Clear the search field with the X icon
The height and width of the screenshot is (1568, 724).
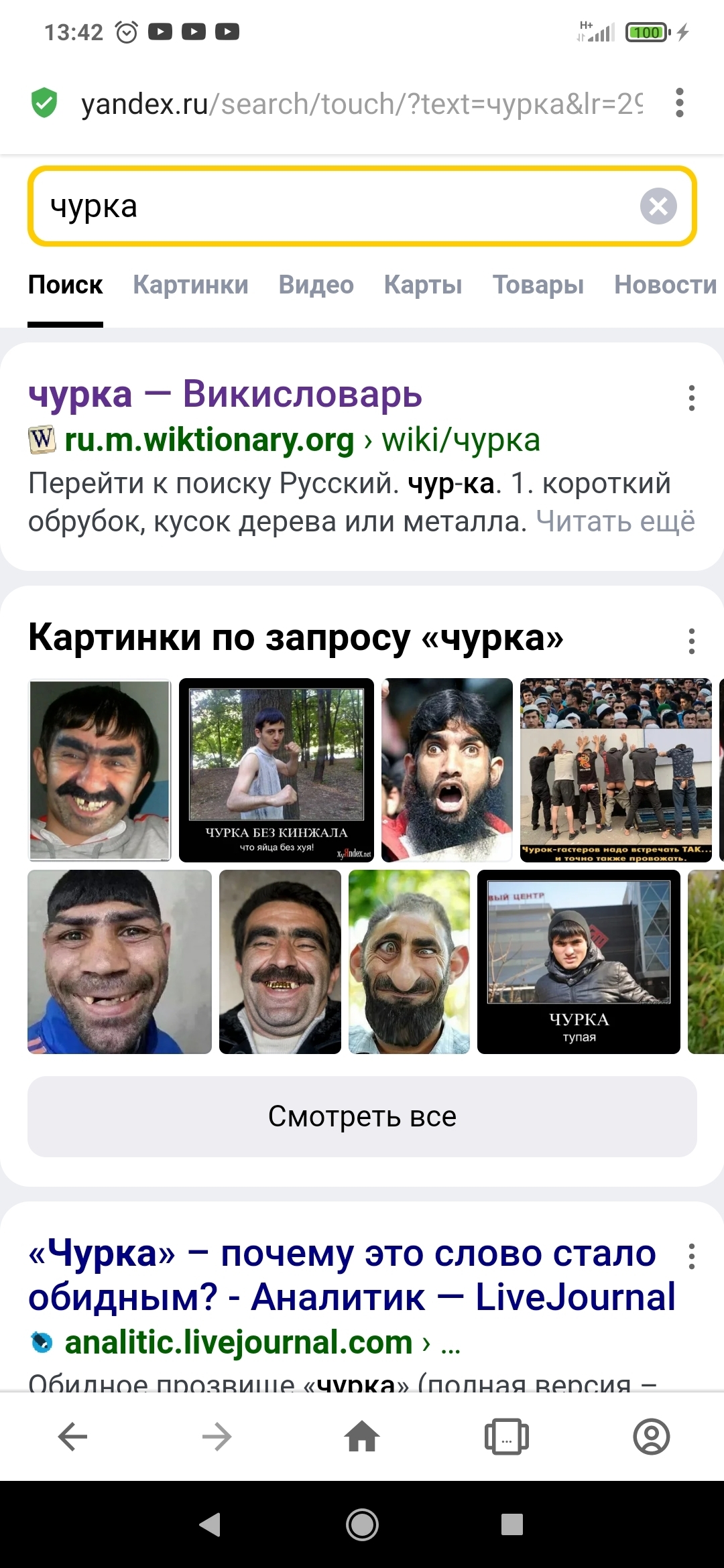[x=658, y=206]
